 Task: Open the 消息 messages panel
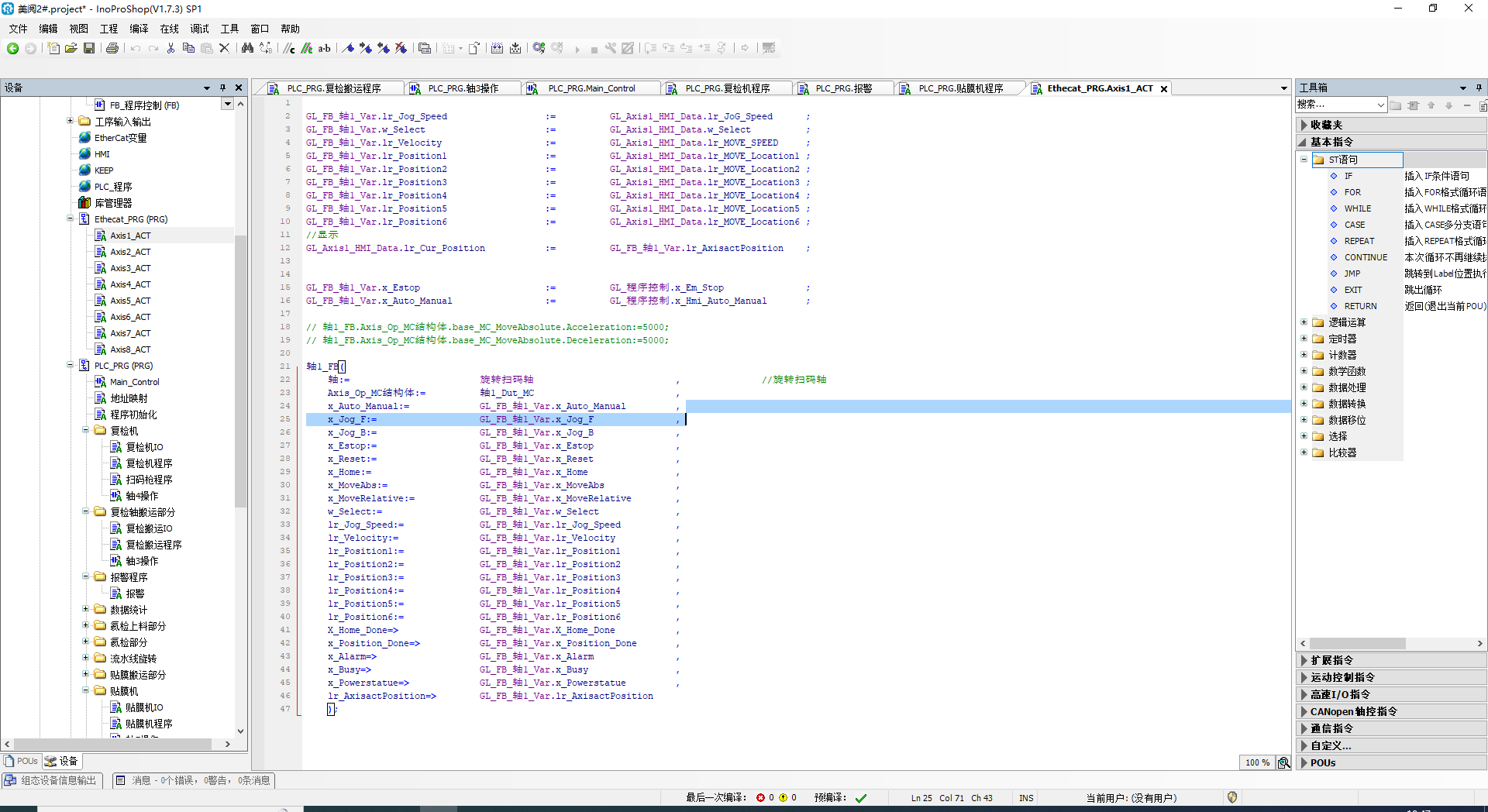194,780
